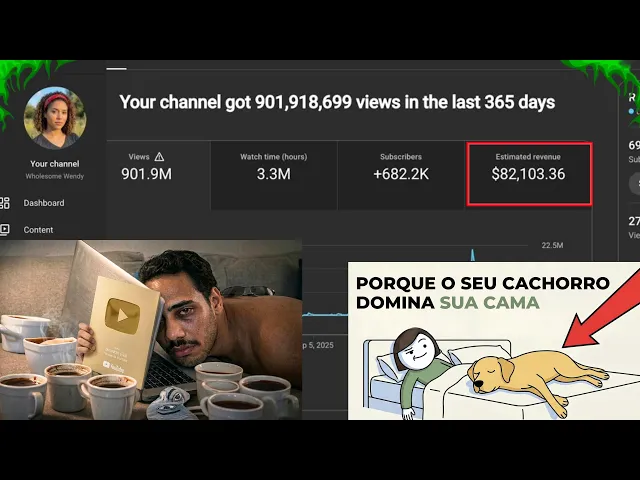Open the Content menu item
The height and width of the screenshot is (480, 640).
pos(38,230)
